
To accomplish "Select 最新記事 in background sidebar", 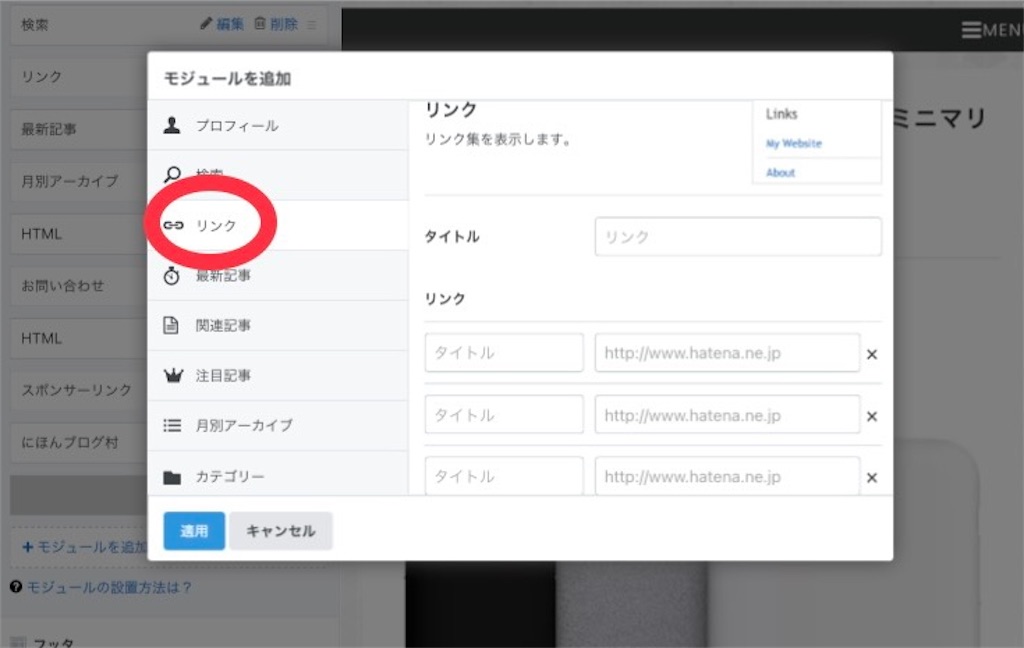I will (x=78, y=129).
